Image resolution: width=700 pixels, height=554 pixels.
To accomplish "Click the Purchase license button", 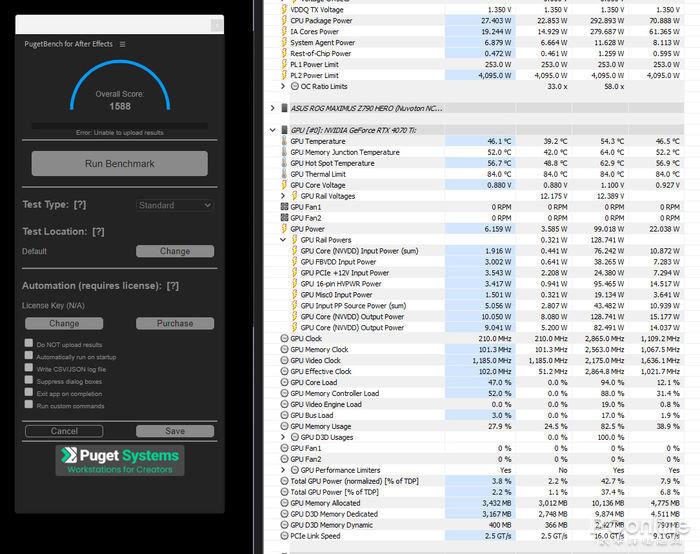I will [175, 323].
